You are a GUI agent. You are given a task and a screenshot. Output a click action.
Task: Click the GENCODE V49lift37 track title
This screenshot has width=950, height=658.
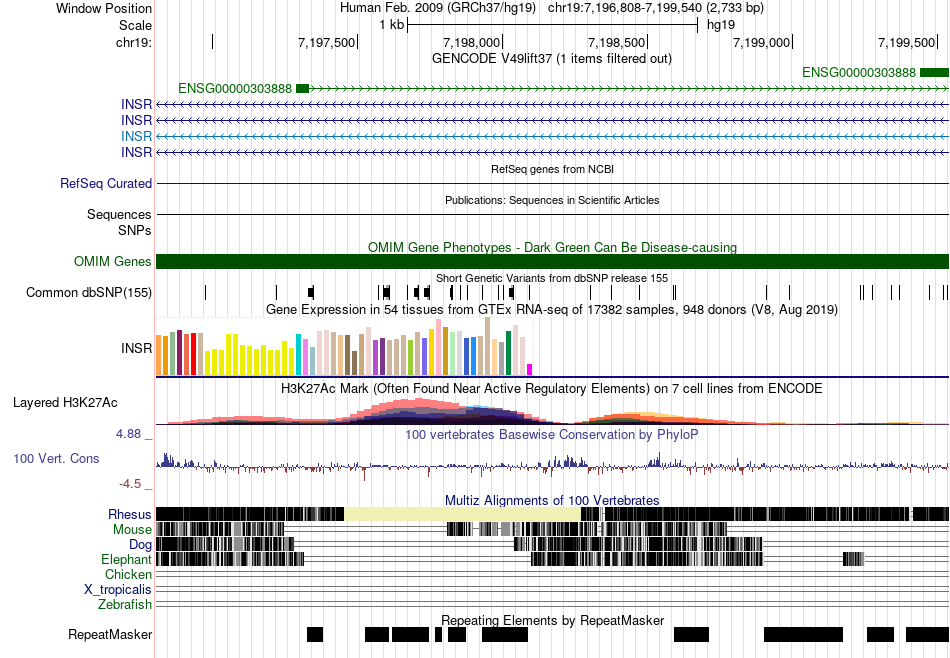(x=552, y=59)
